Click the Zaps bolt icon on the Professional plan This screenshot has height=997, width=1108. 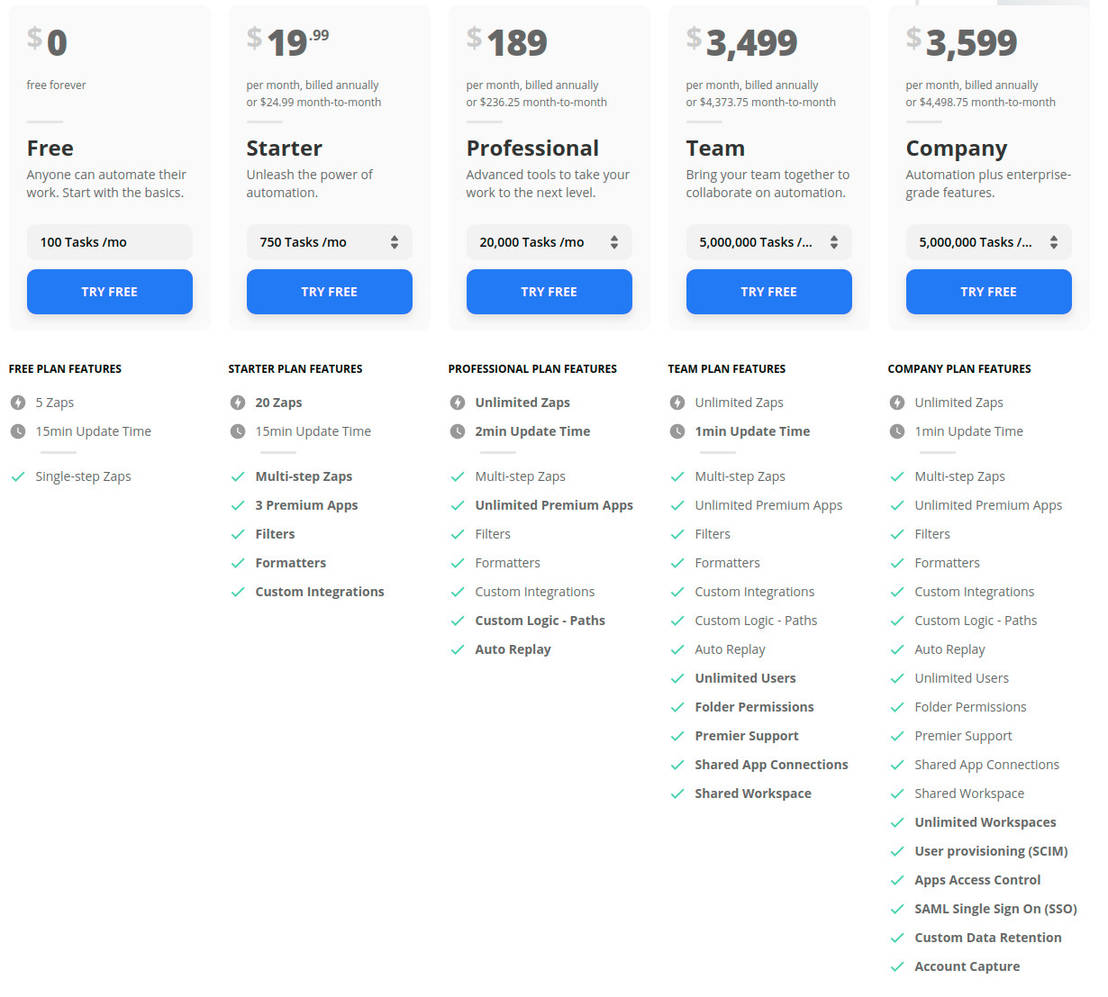tap(458, 402)
